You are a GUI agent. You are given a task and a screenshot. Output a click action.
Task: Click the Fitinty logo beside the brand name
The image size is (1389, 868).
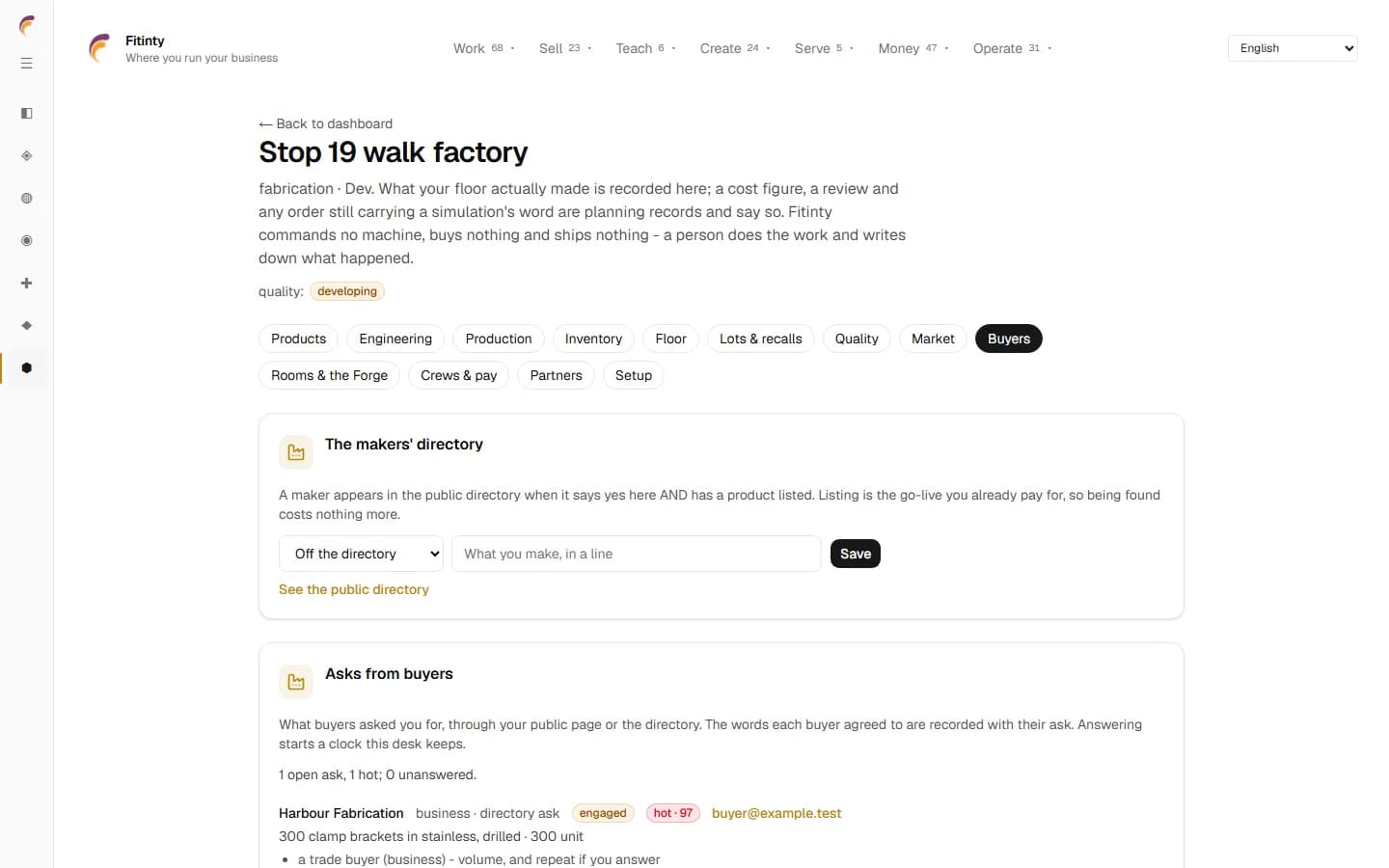99,48
